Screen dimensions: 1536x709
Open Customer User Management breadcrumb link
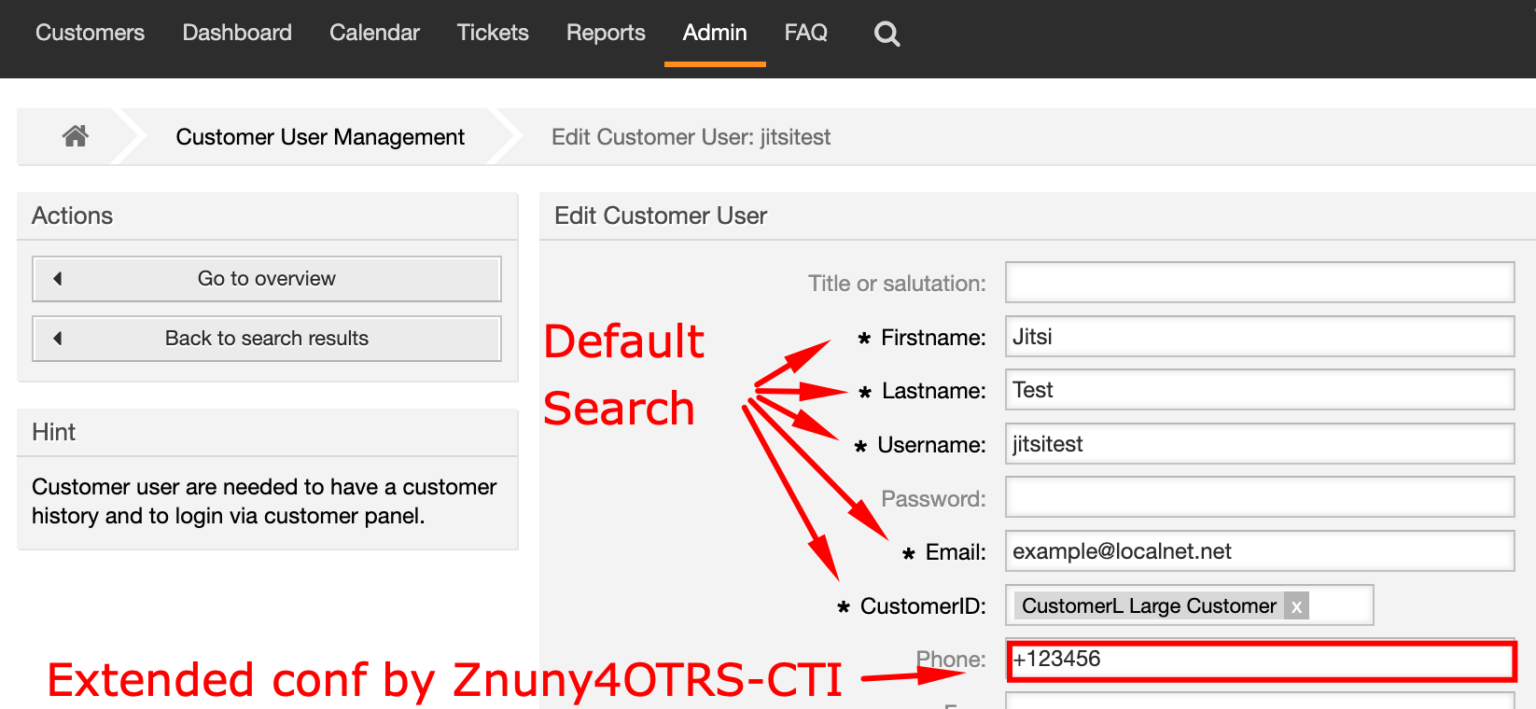pyautogui.click(x=320, y=136)
